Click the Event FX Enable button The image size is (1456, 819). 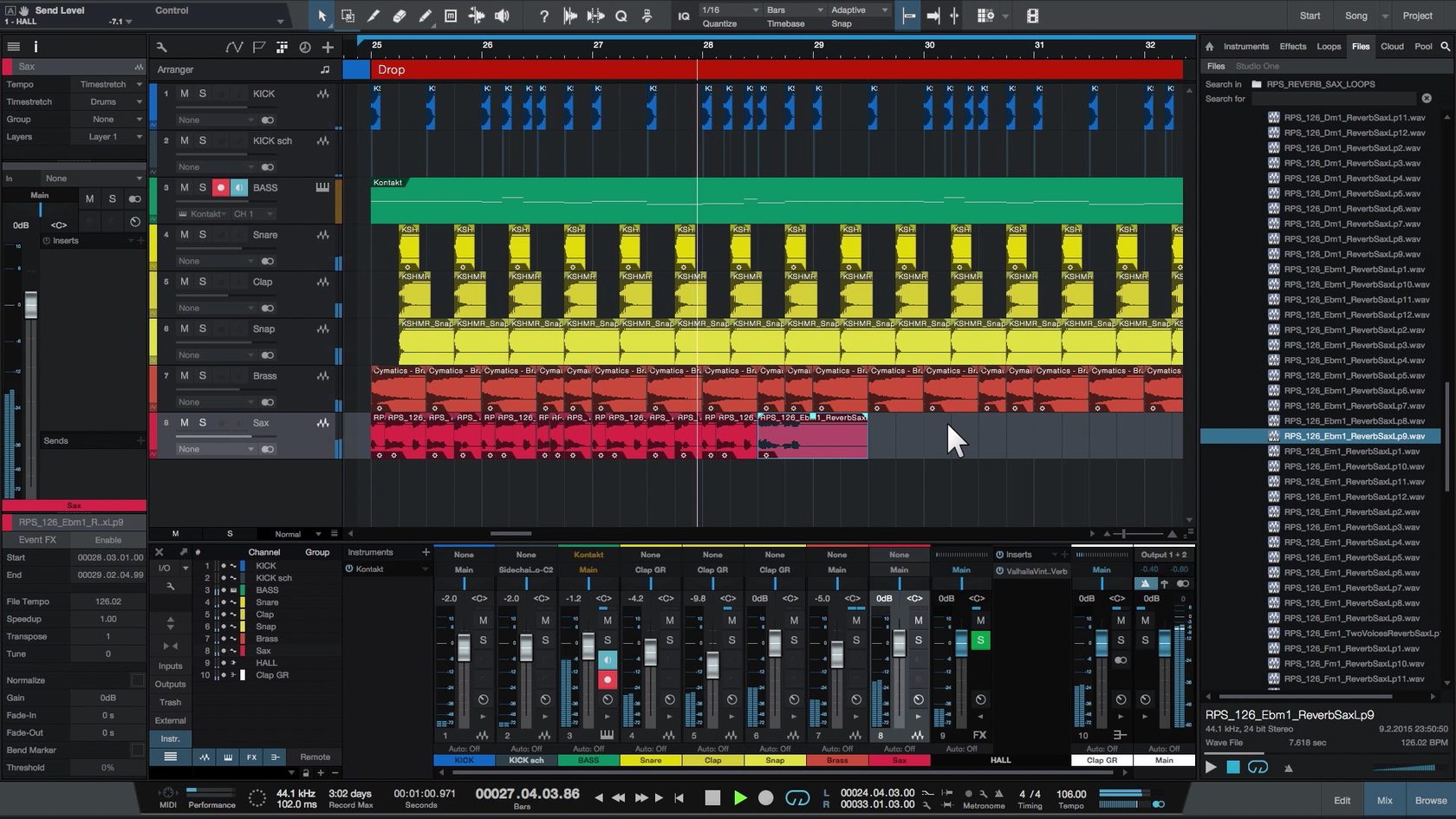click(108, 540)
